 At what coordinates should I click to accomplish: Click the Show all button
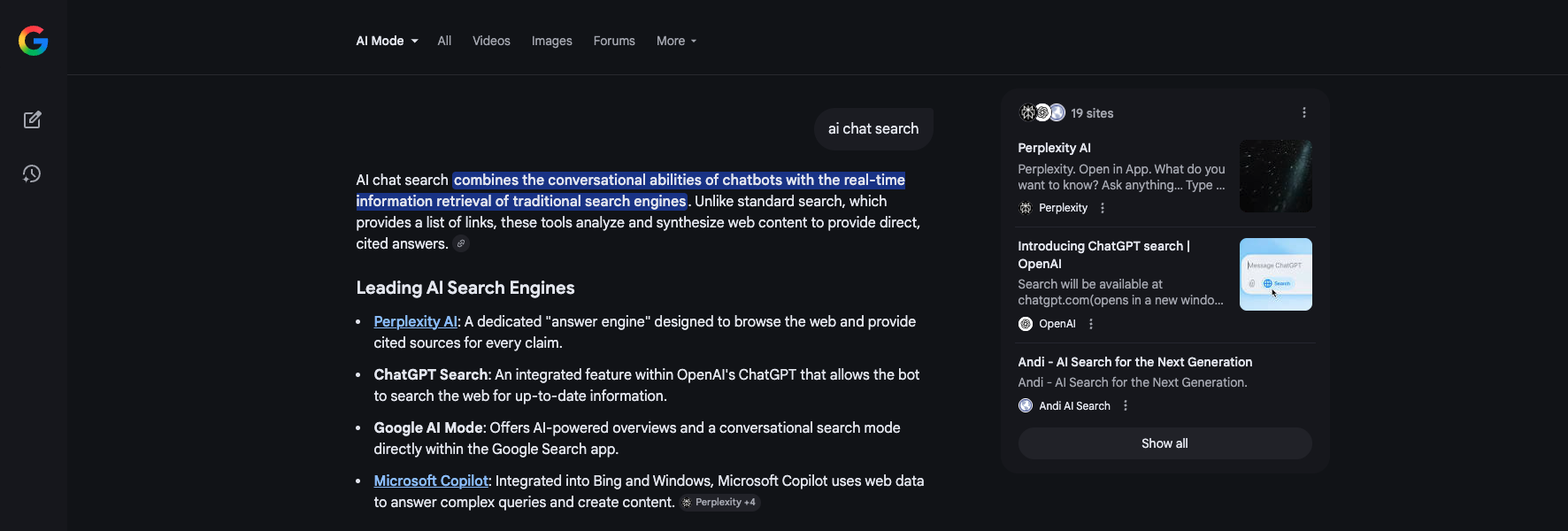click(x=1164, y=442)
